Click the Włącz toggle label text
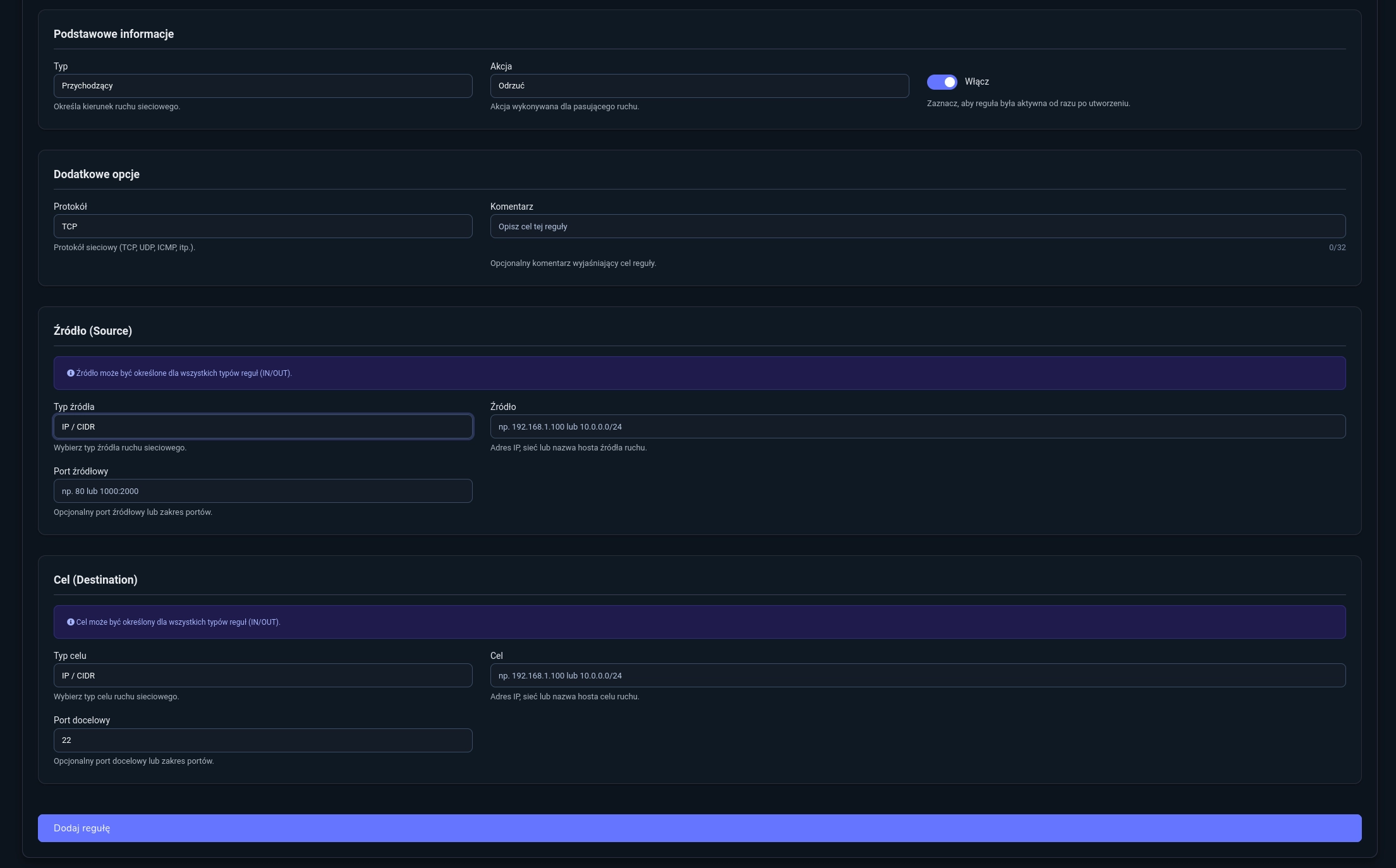 976,82
